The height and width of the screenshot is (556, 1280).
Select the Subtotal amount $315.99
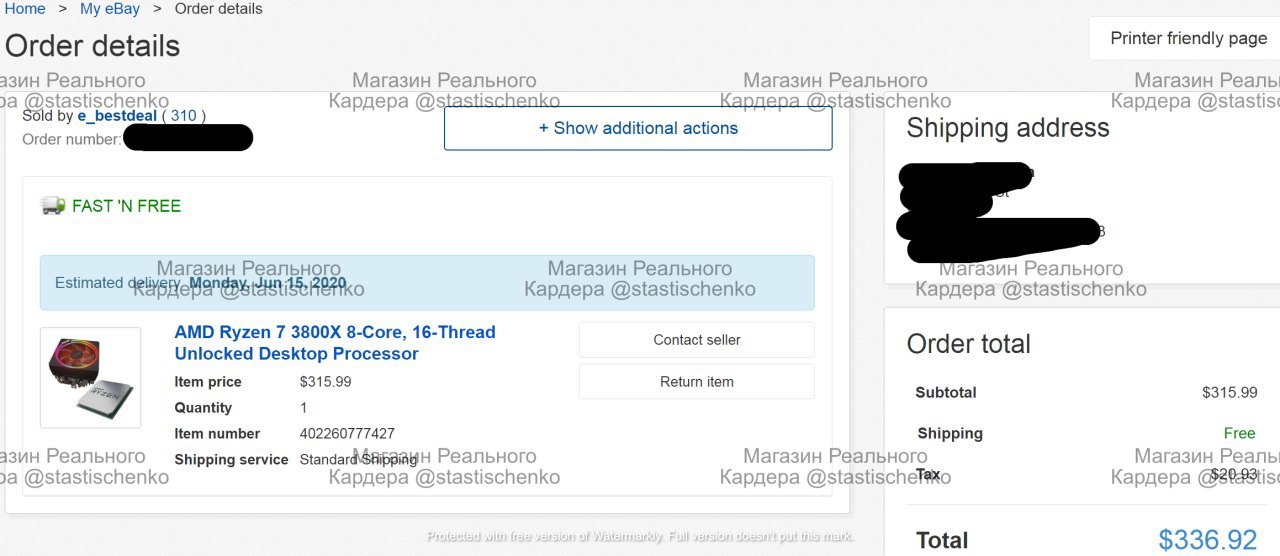[x=1230, y=393]
